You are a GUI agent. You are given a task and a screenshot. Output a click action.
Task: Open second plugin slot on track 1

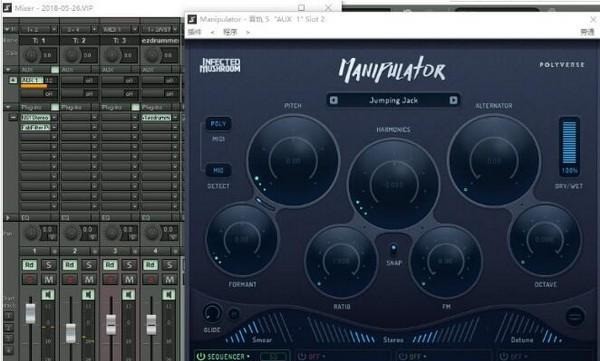tap(35, 127)
